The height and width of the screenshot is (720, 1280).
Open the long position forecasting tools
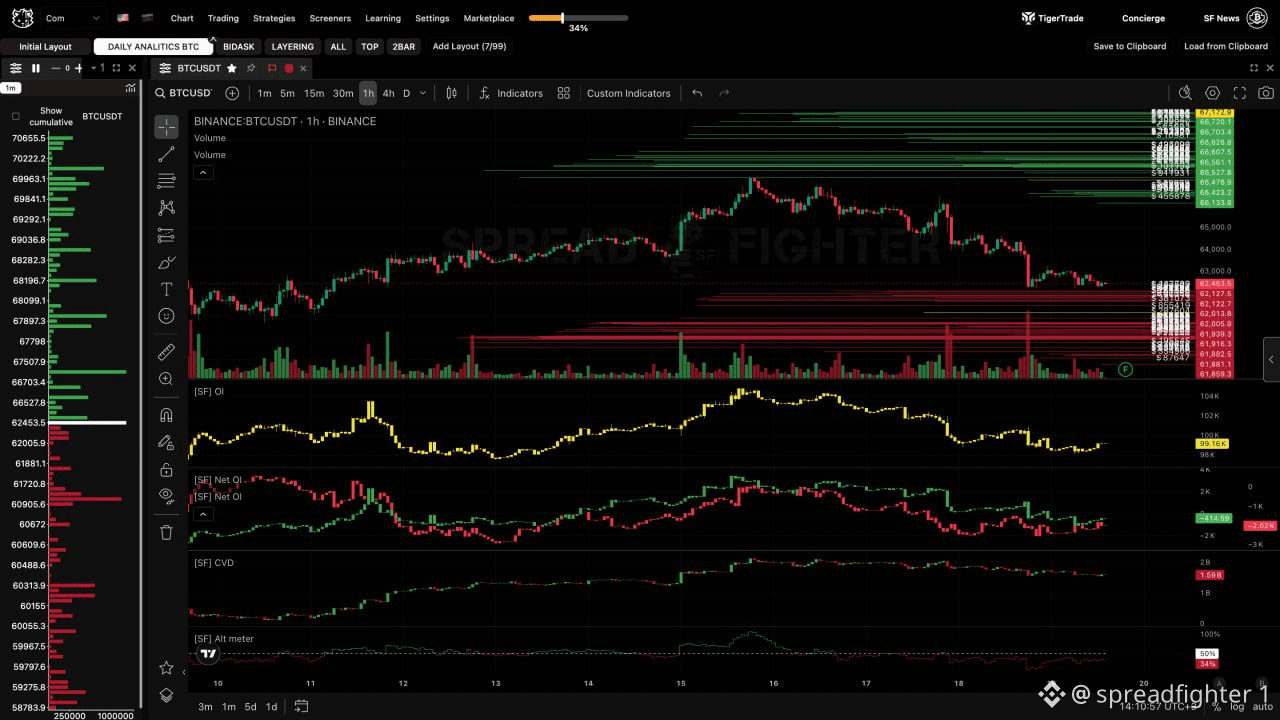pyautogui.click(x=166, y=235)
